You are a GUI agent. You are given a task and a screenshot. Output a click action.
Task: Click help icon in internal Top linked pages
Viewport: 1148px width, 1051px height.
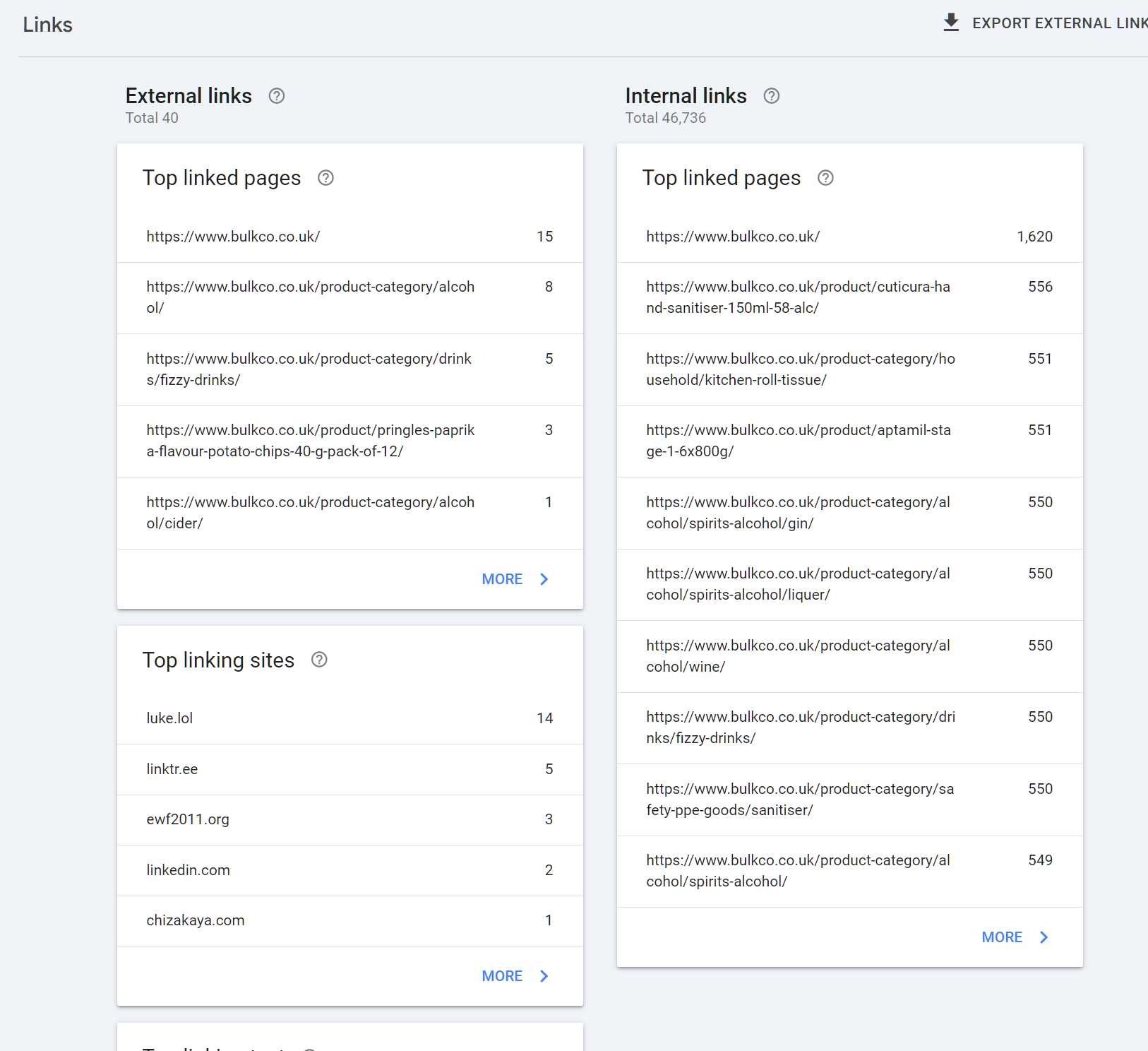(x=825, y=178)
